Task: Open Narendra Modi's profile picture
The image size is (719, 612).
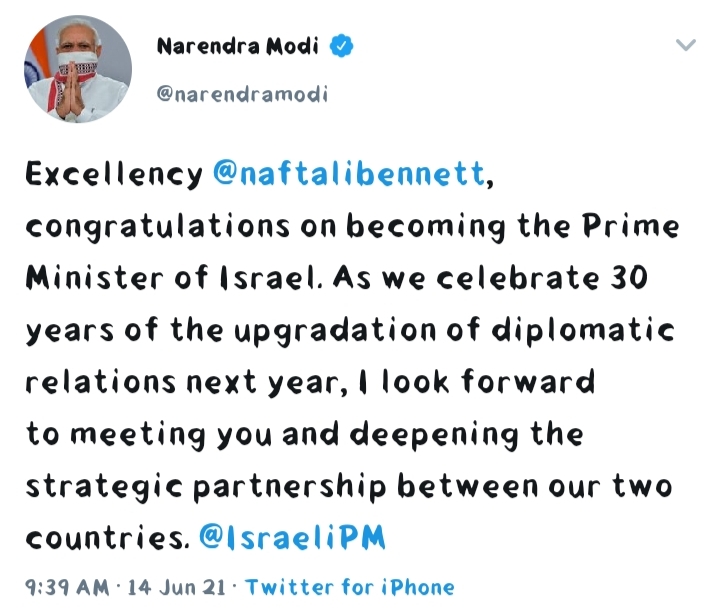Action: pyautogui.click(x=78, y=69)
